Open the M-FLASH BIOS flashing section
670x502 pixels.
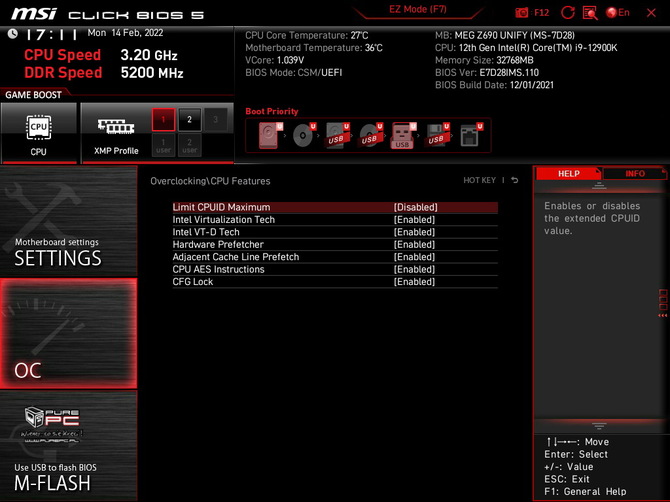pyautogui.click(x=68, y=446)
